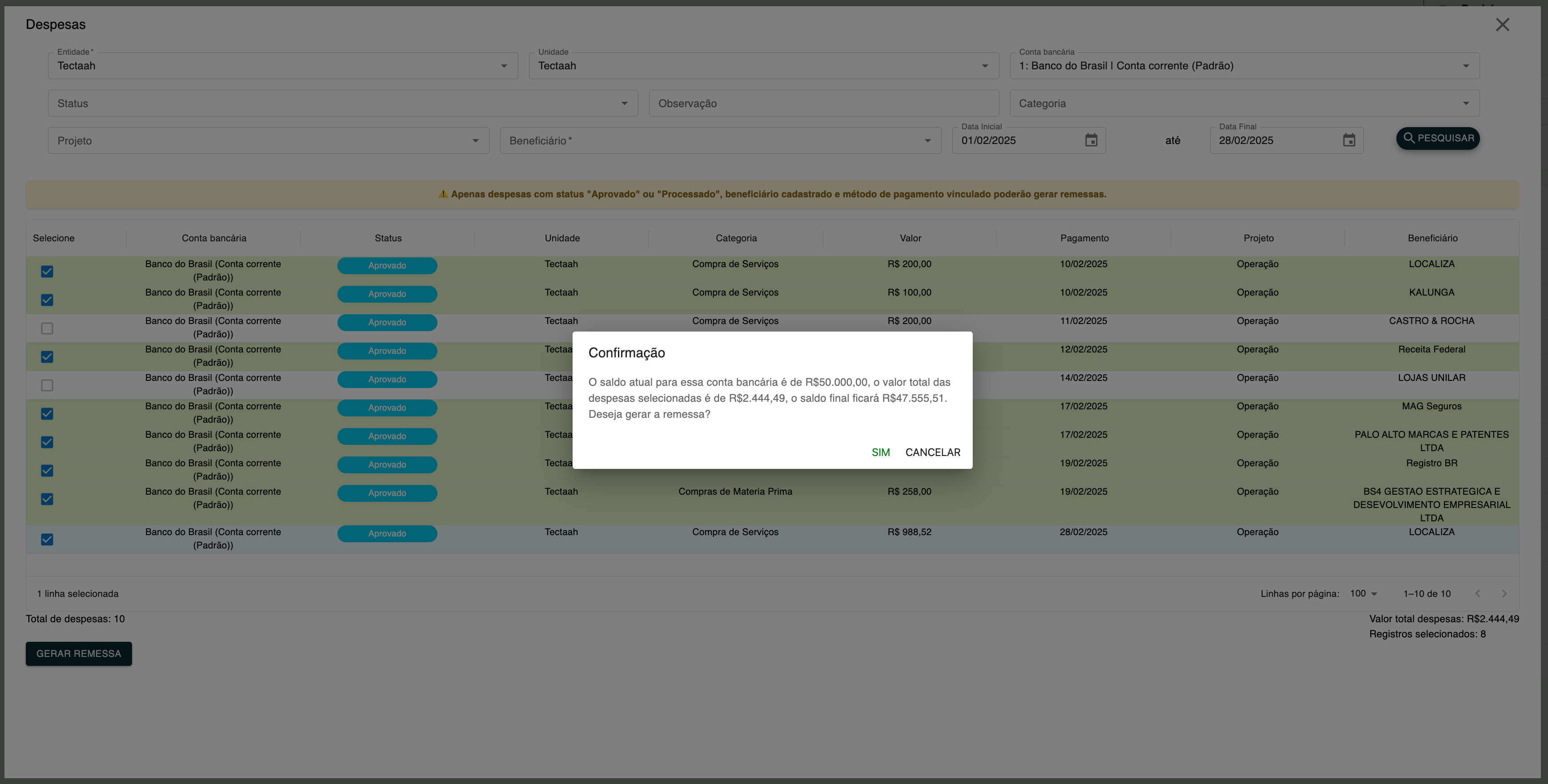Sort by the Valor column header
Screen dimensions: 1548x784
pos(910,239)
